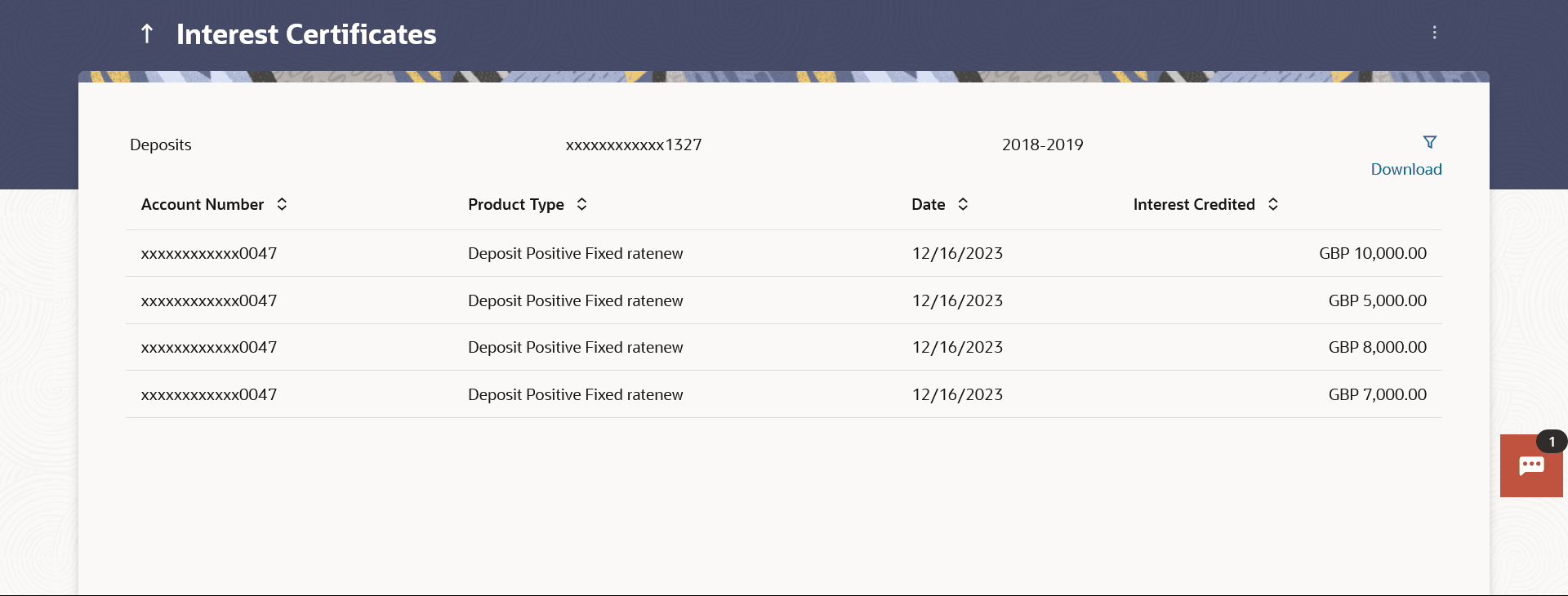Sort by Account Number arrows
This screenshot has width=1568, height=596.
(x=282, y=204)
